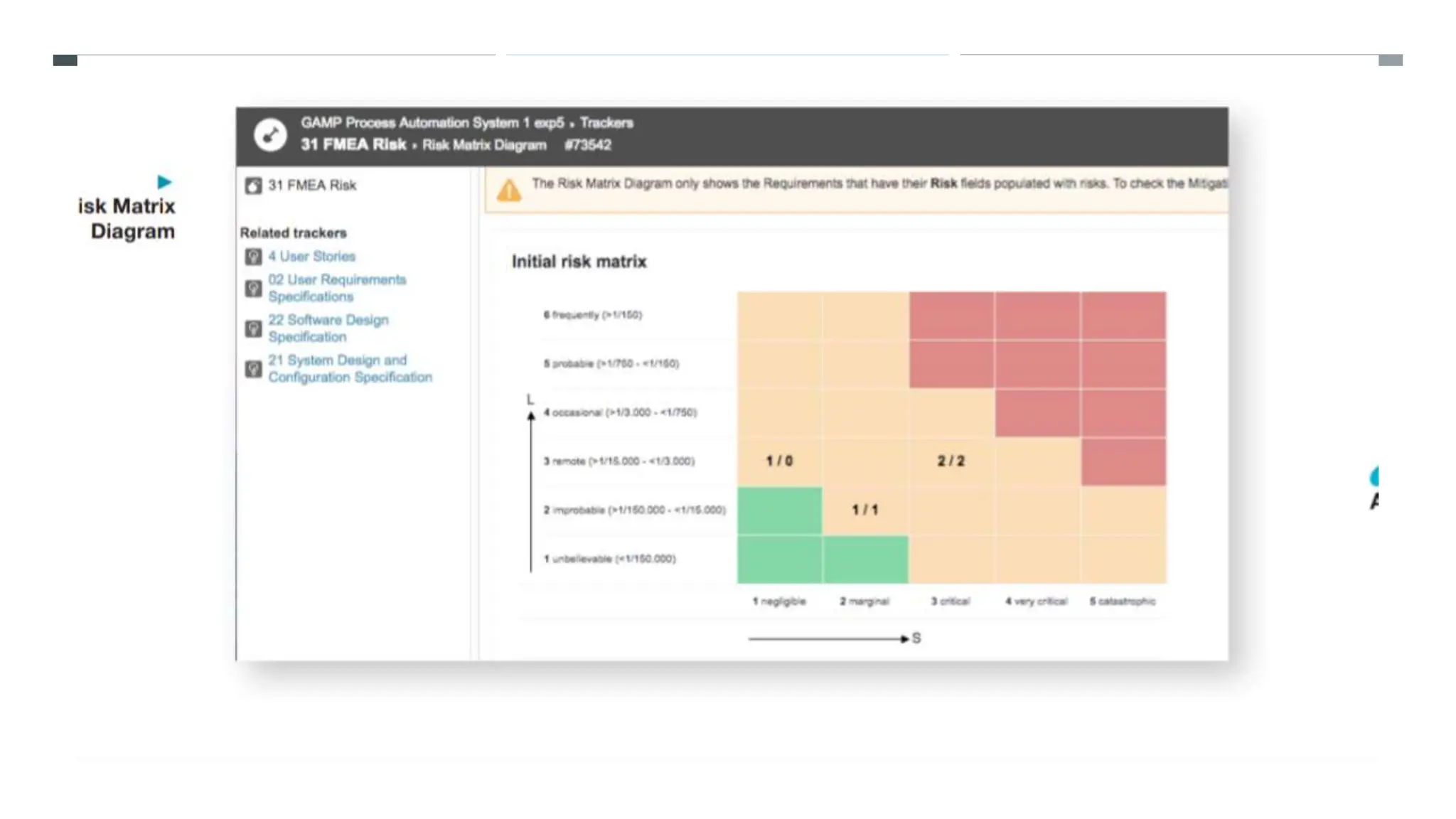
Task: Click the green cell at unbelievable negligible
Action: [x=779, y=559]
